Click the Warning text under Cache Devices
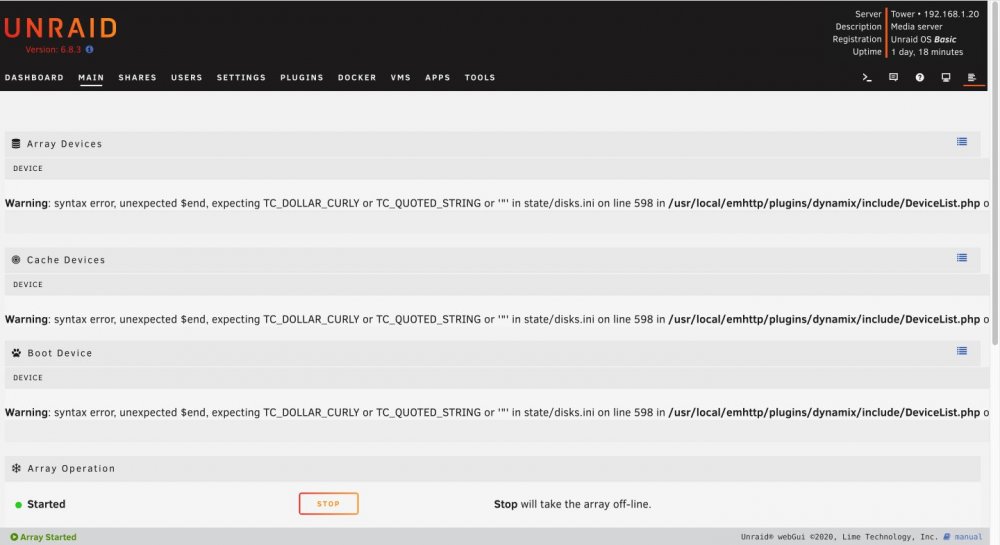Image resolution: width=1000 pixels, height=545 pixels. coord(497,319)
